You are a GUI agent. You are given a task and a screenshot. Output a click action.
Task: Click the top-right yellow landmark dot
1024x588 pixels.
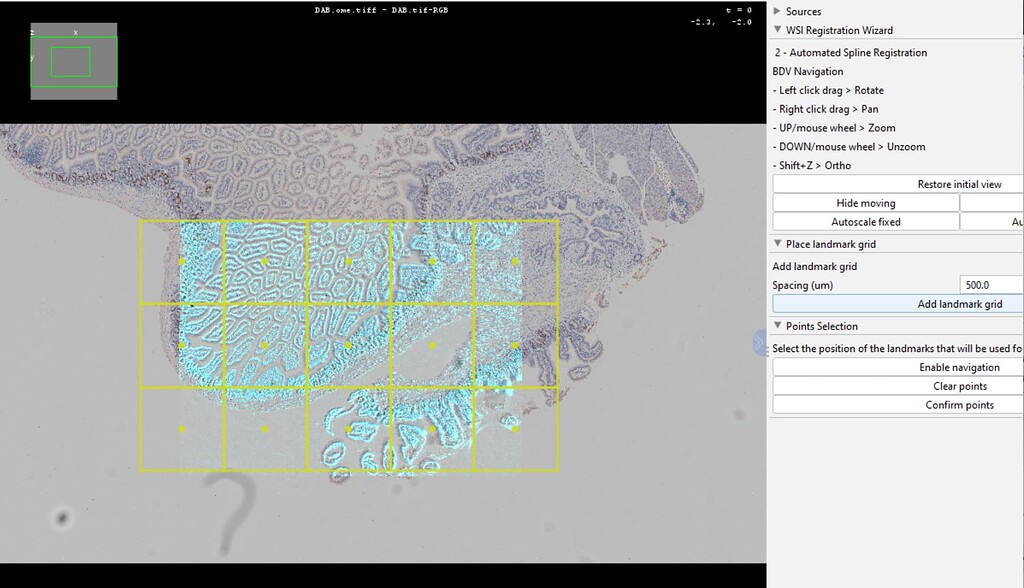click(515, 261)
